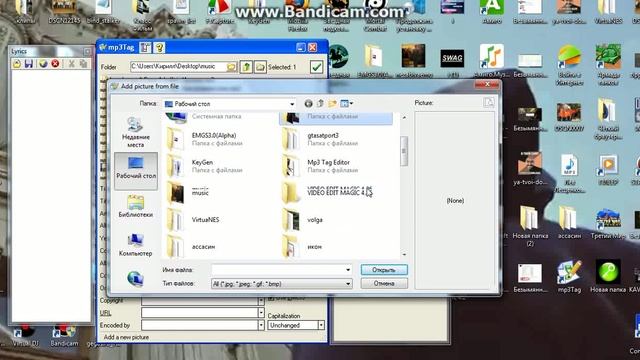Click the save floppy icon in Lyrics window

point(29,64)
